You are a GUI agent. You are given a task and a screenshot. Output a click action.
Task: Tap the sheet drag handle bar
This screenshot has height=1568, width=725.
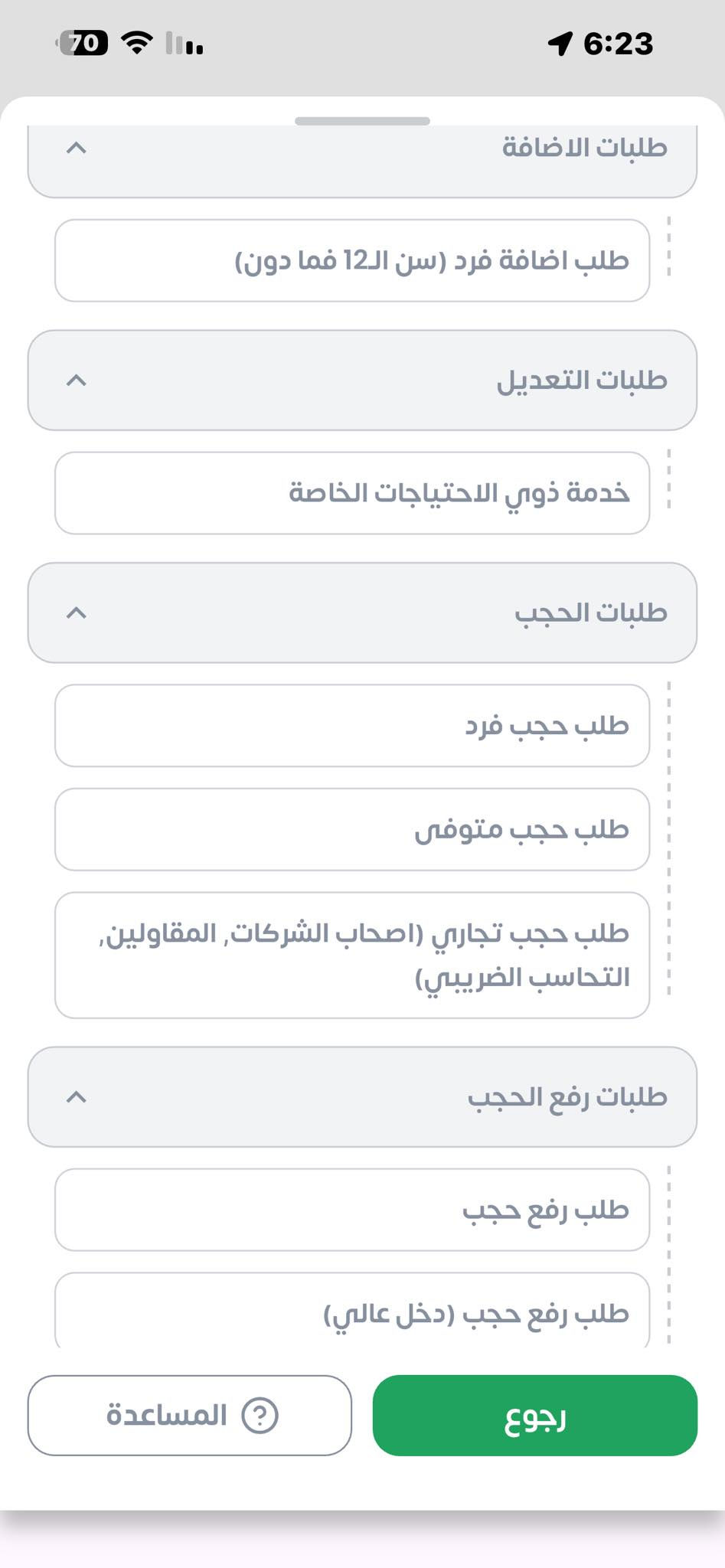pos(362,121)
